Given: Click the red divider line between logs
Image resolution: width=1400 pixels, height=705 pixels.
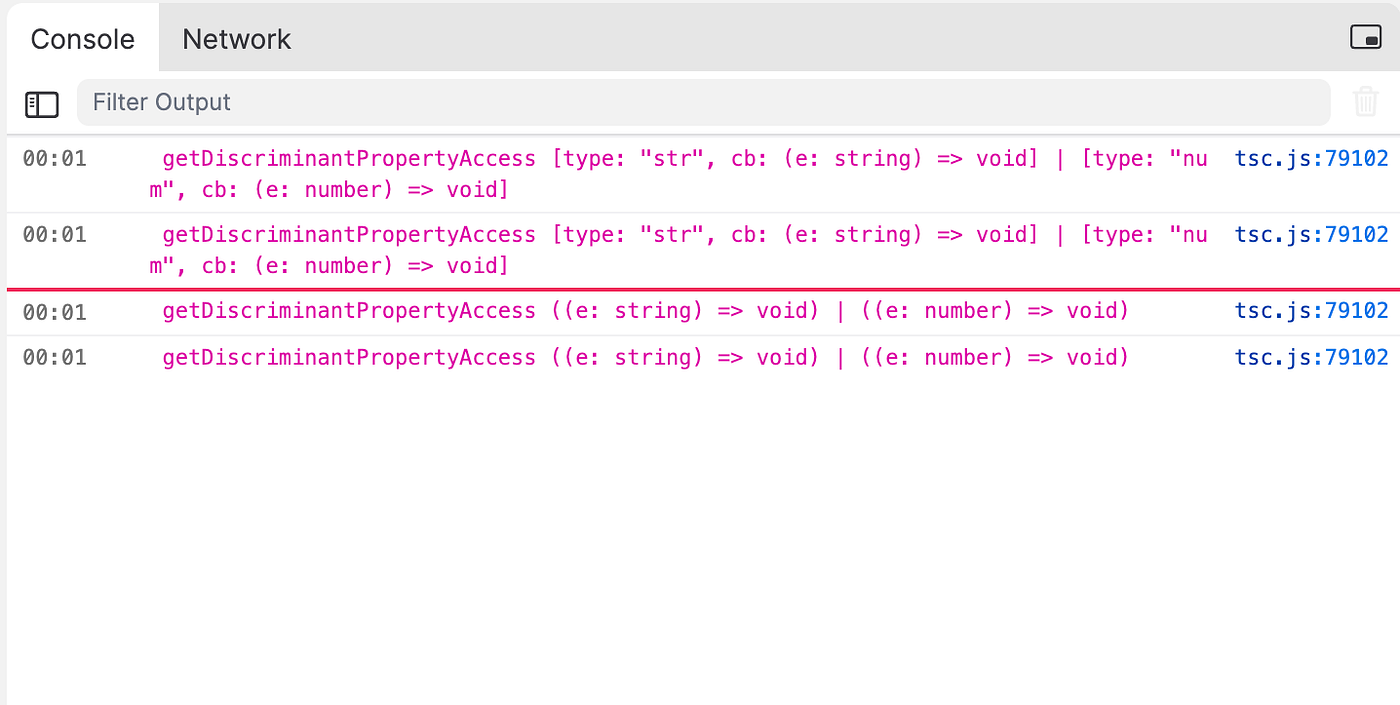Looking at the screenshot, I should pos(700,289).
